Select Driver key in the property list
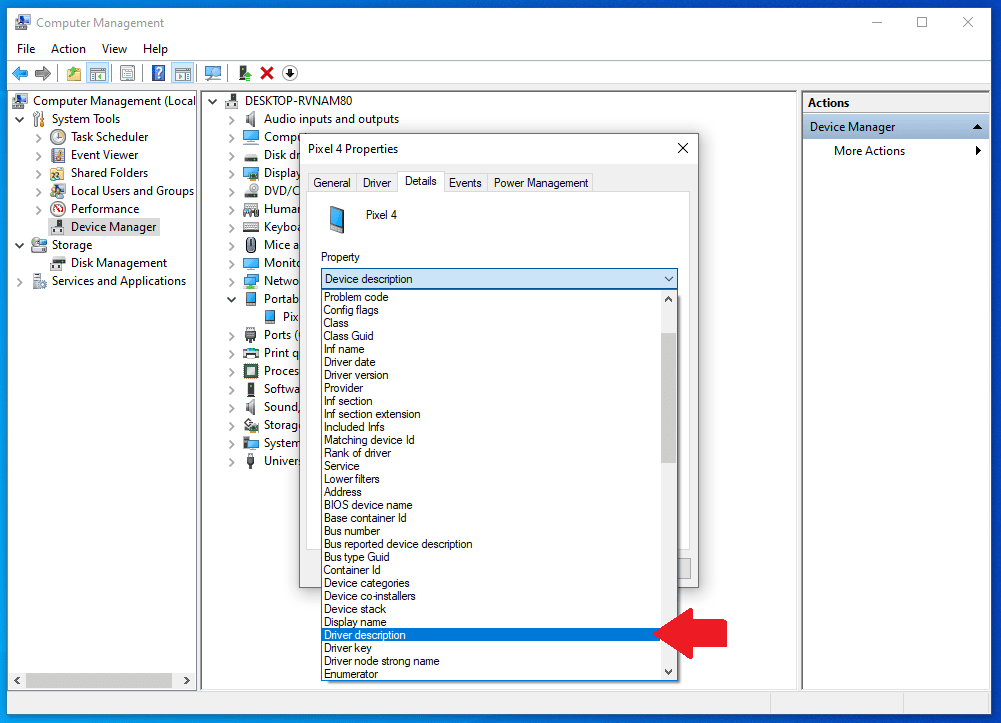 click(347, 648)
